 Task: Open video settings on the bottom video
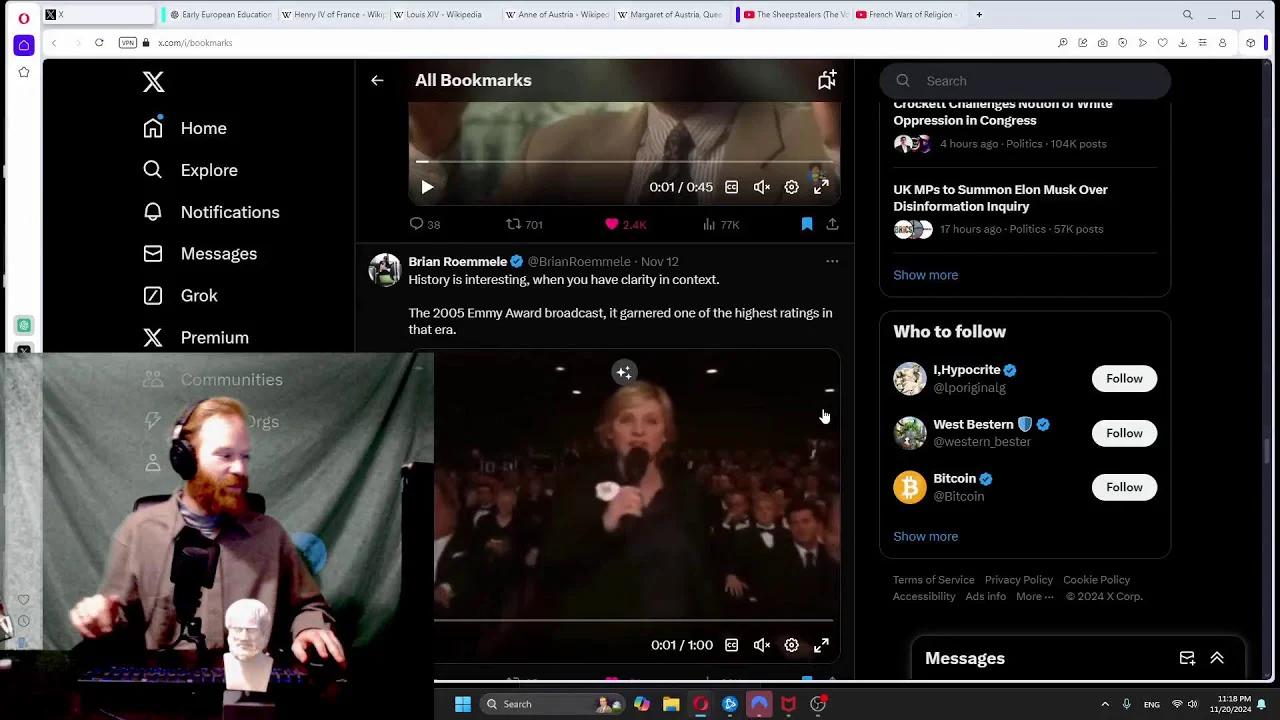(791, 645)
